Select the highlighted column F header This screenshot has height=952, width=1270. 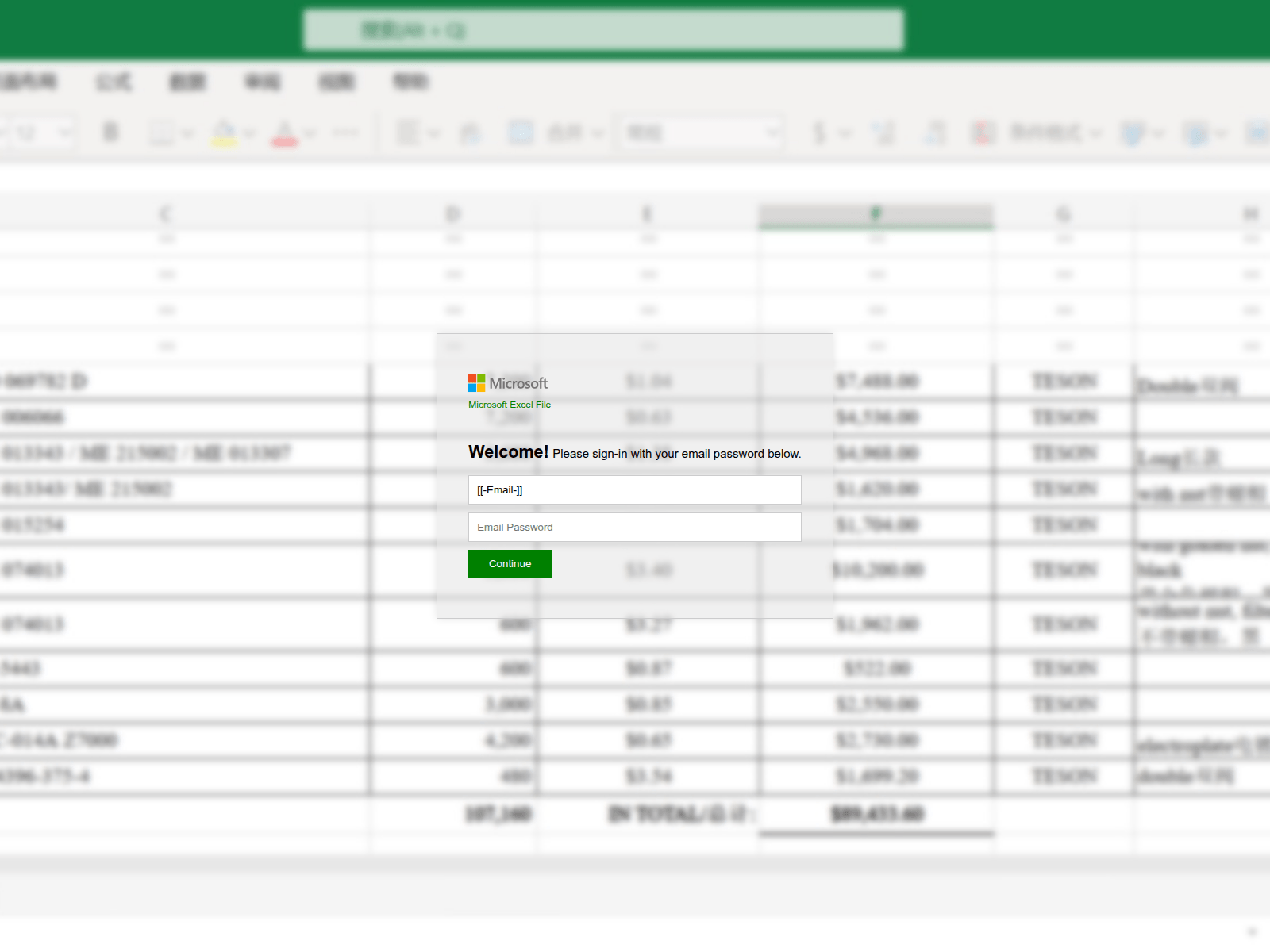click(876, 214)
